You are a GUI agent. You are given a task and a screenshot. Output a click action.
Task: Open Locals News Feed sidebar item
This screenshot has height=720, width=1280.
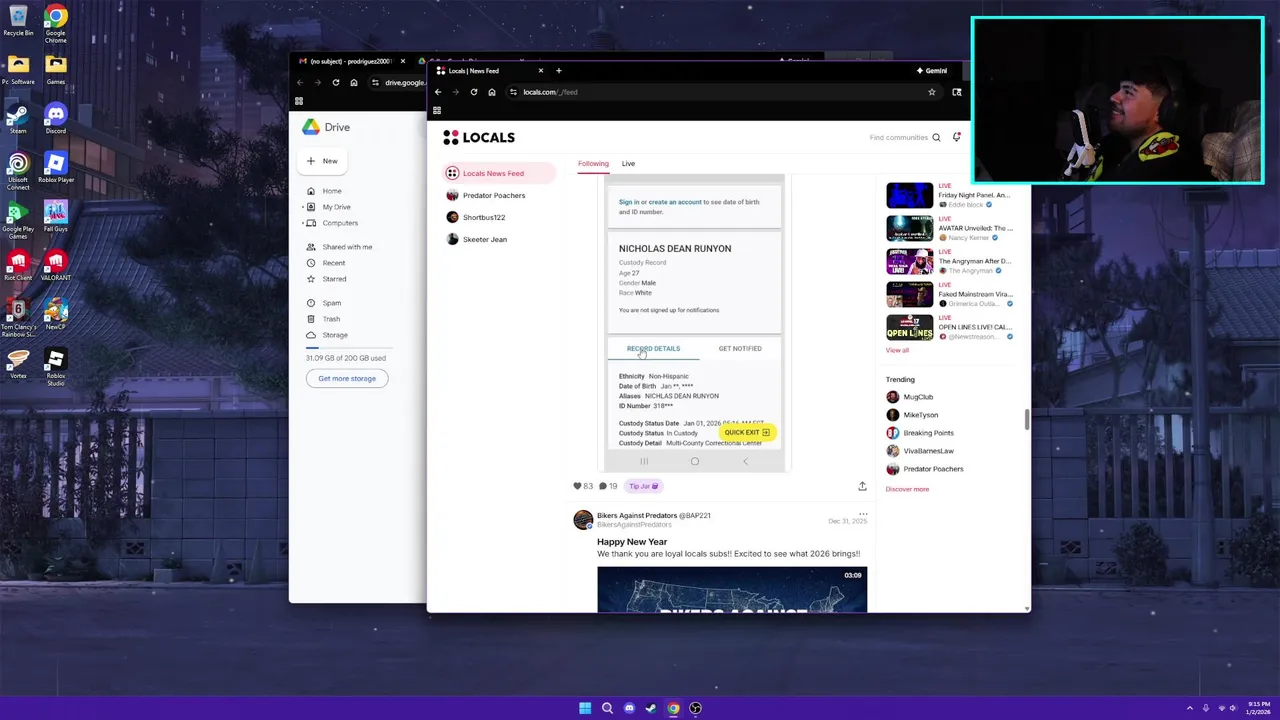pos(499,173)
